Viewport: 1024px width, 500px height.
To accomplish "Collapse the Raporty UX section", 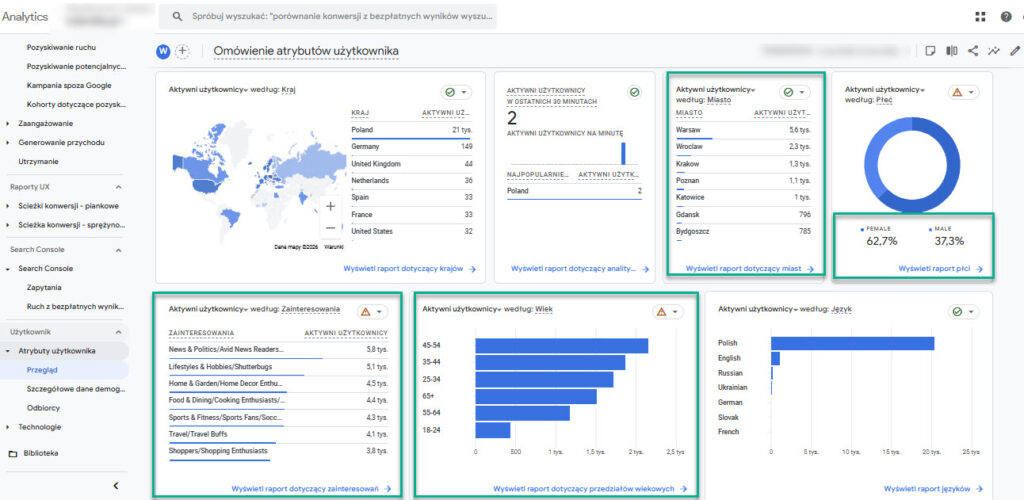I will coord(118,187).
